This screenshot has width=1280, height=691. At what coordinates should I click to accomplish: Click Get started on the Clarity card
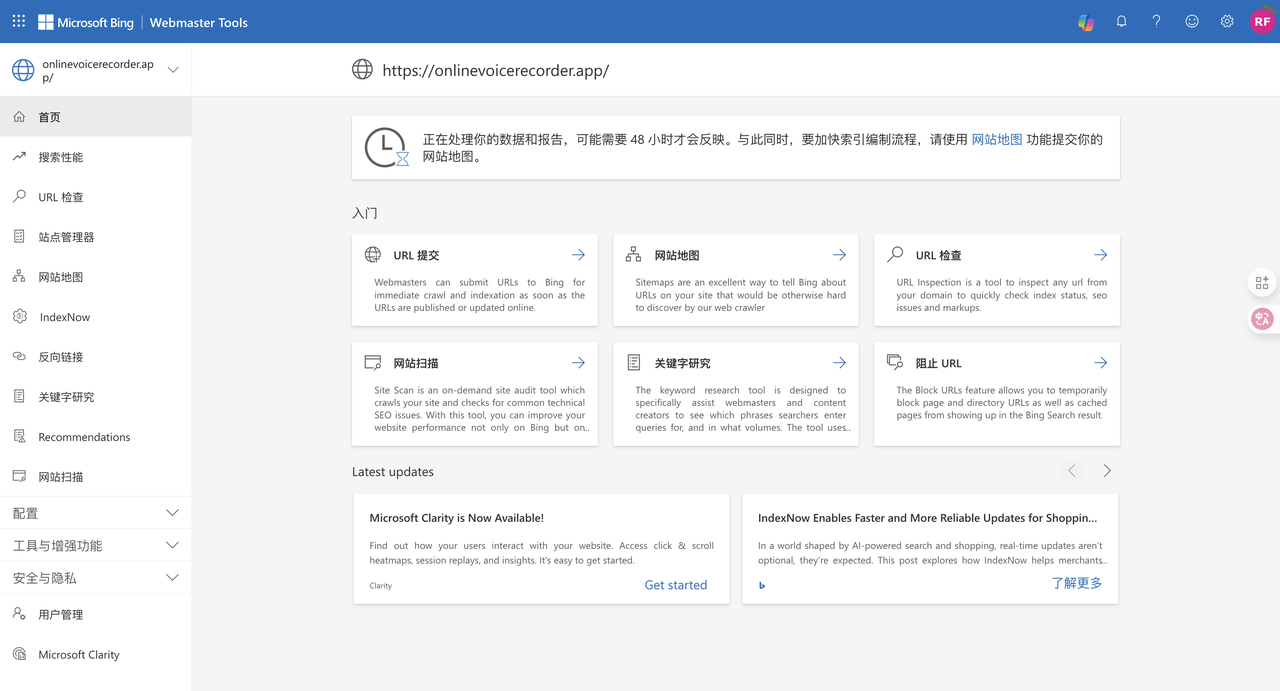(675, 585)
